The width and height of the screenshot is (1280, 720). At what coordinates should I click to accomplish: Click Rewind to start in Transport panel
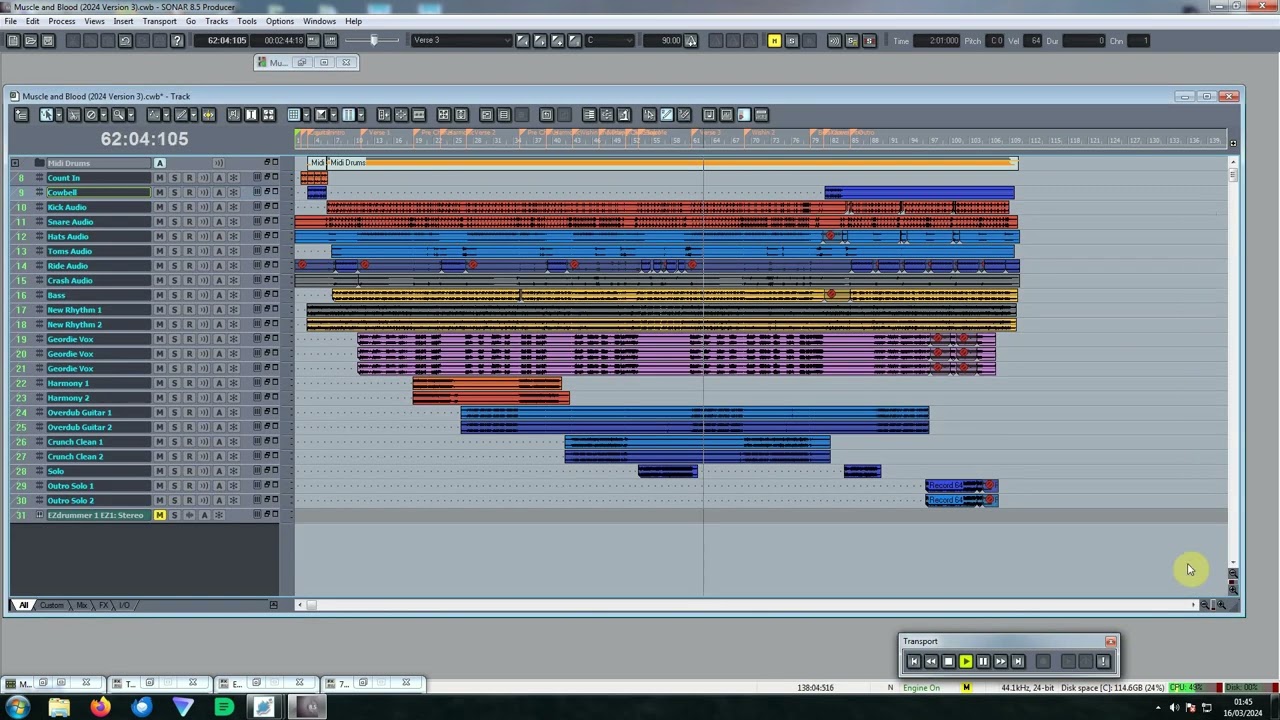(913, 661)
